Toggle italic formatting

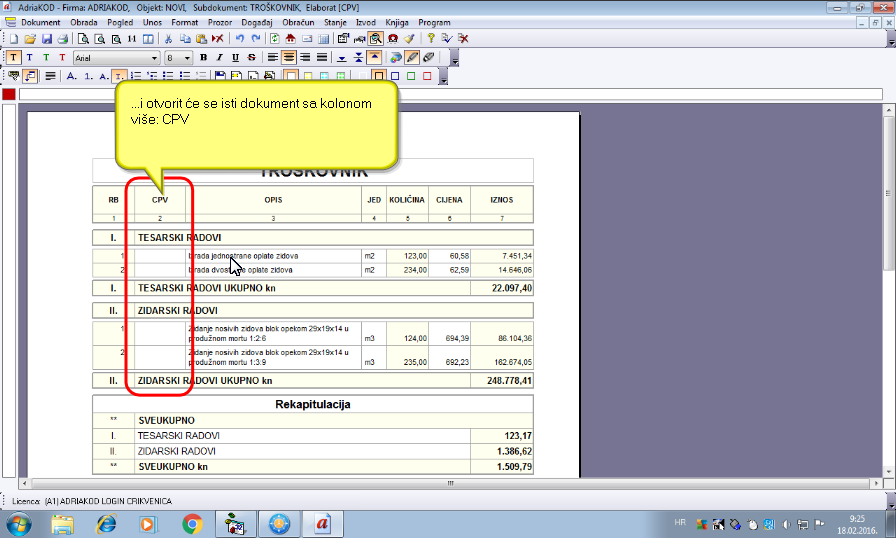pos(219,58)
